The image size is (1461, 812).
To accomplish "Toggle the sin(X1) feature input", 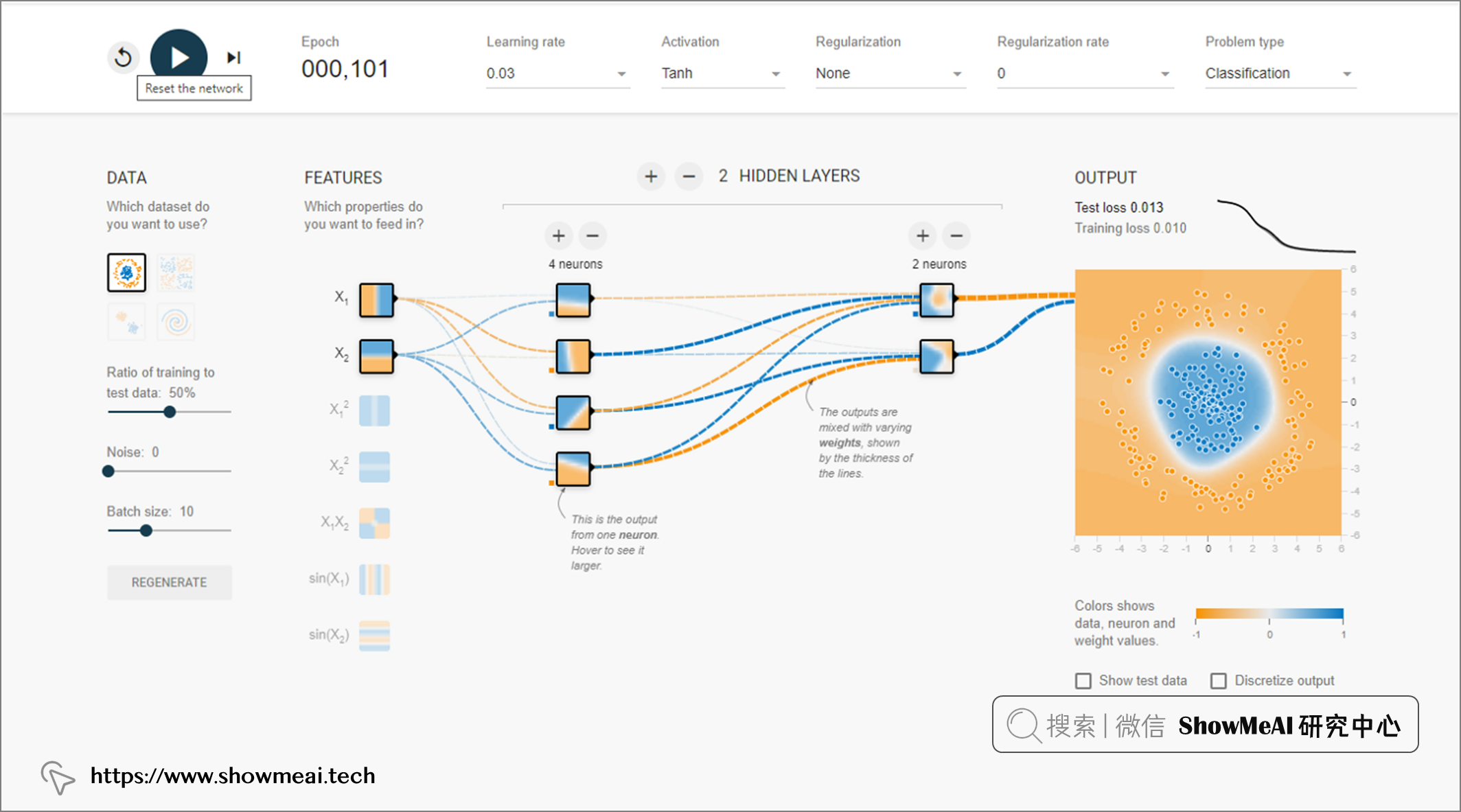I will click(375, 579).
